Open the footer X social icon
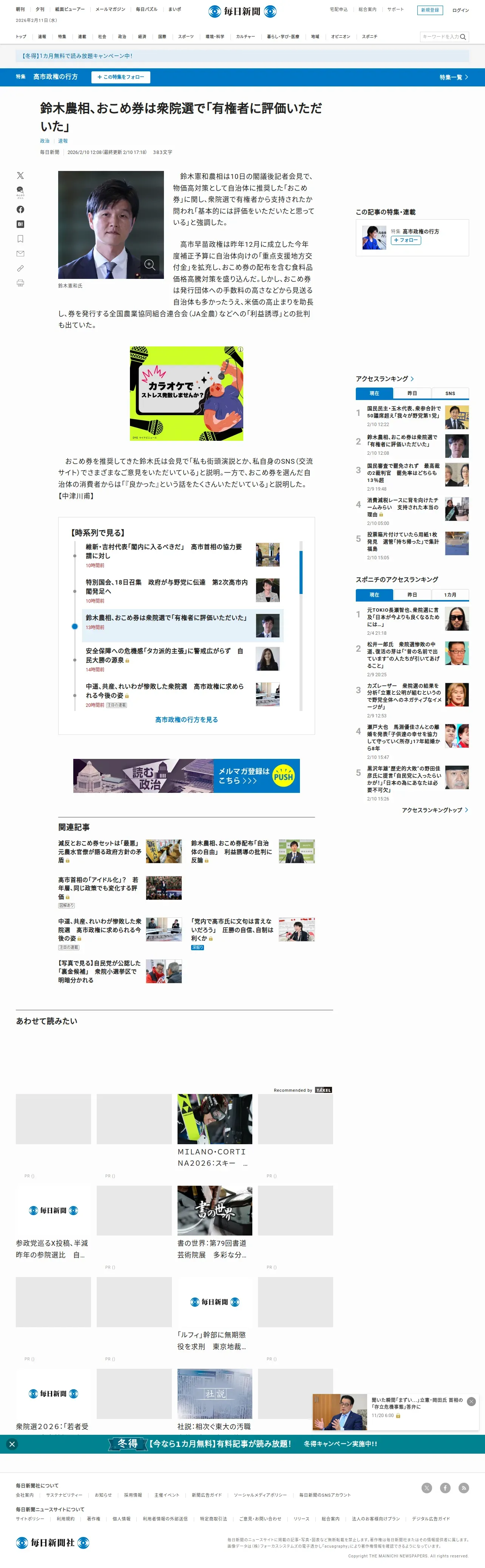The width and height of the screenshot is (485, 1568). point(426,1488)
